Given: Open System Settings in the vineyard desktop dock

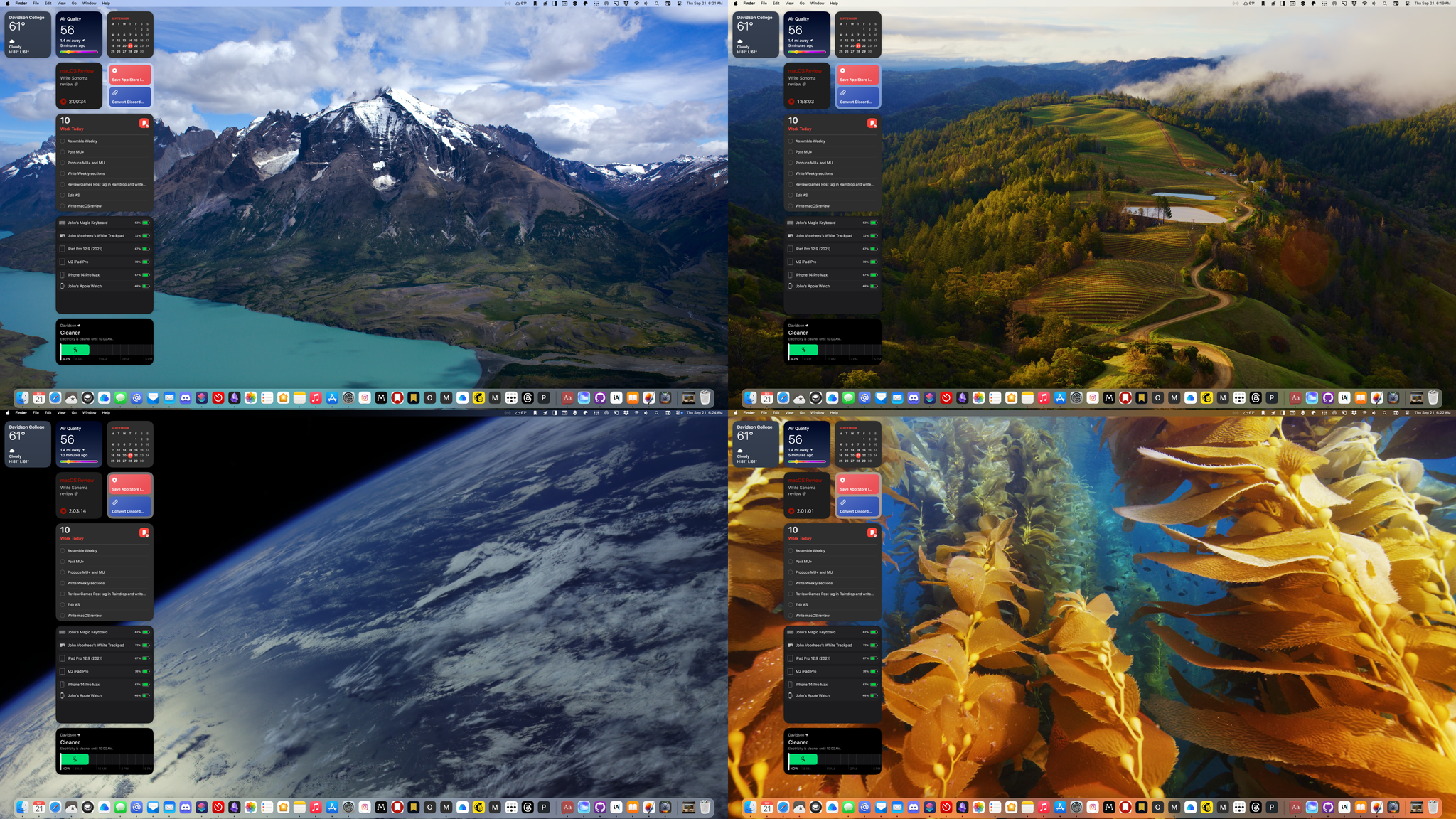Looking at the screenshot, I should tap(1076, 398).
